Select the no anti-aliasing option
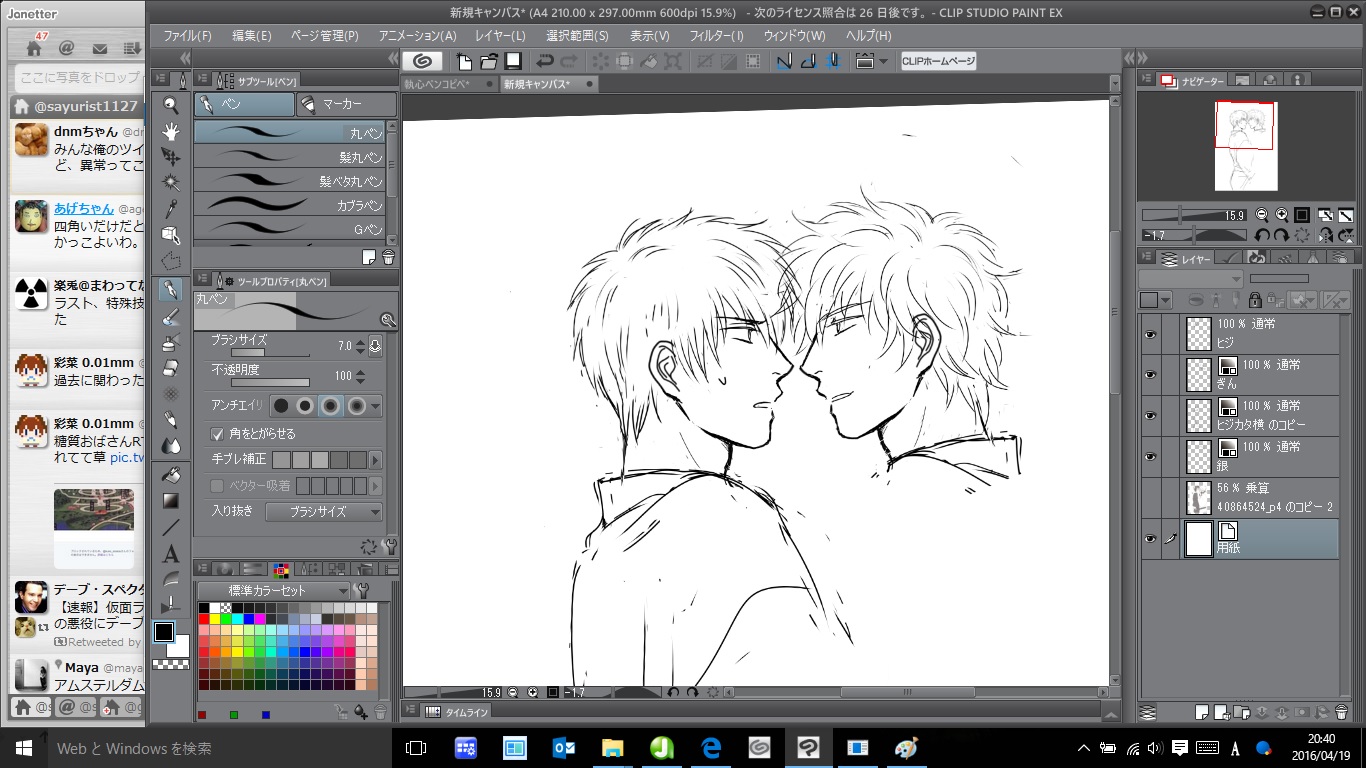This screenshot has width=1366, height=768. (281, 405)
